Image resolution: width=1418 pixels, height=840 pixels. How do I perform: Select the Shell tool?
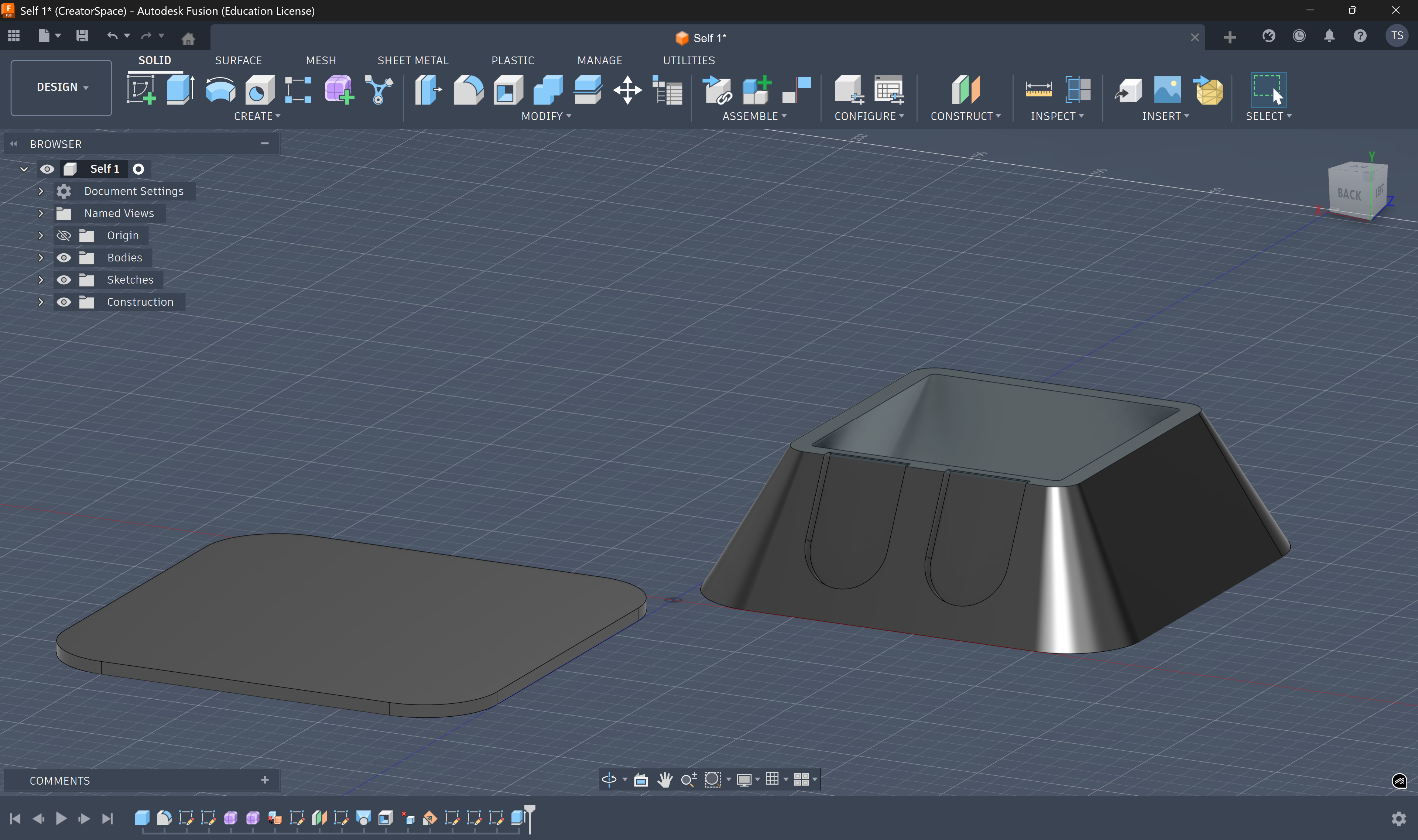pos(508,89)
